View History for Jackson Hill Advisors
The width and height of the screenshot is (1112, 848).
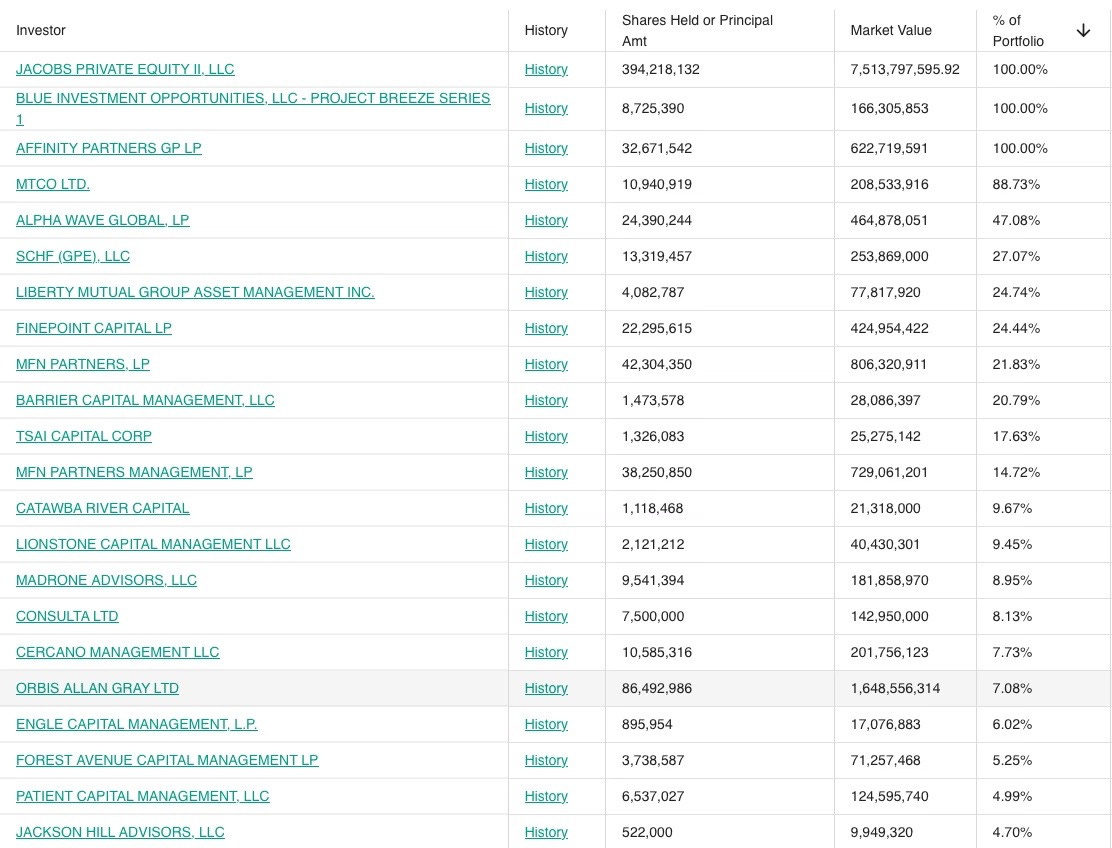pos(546,832)
